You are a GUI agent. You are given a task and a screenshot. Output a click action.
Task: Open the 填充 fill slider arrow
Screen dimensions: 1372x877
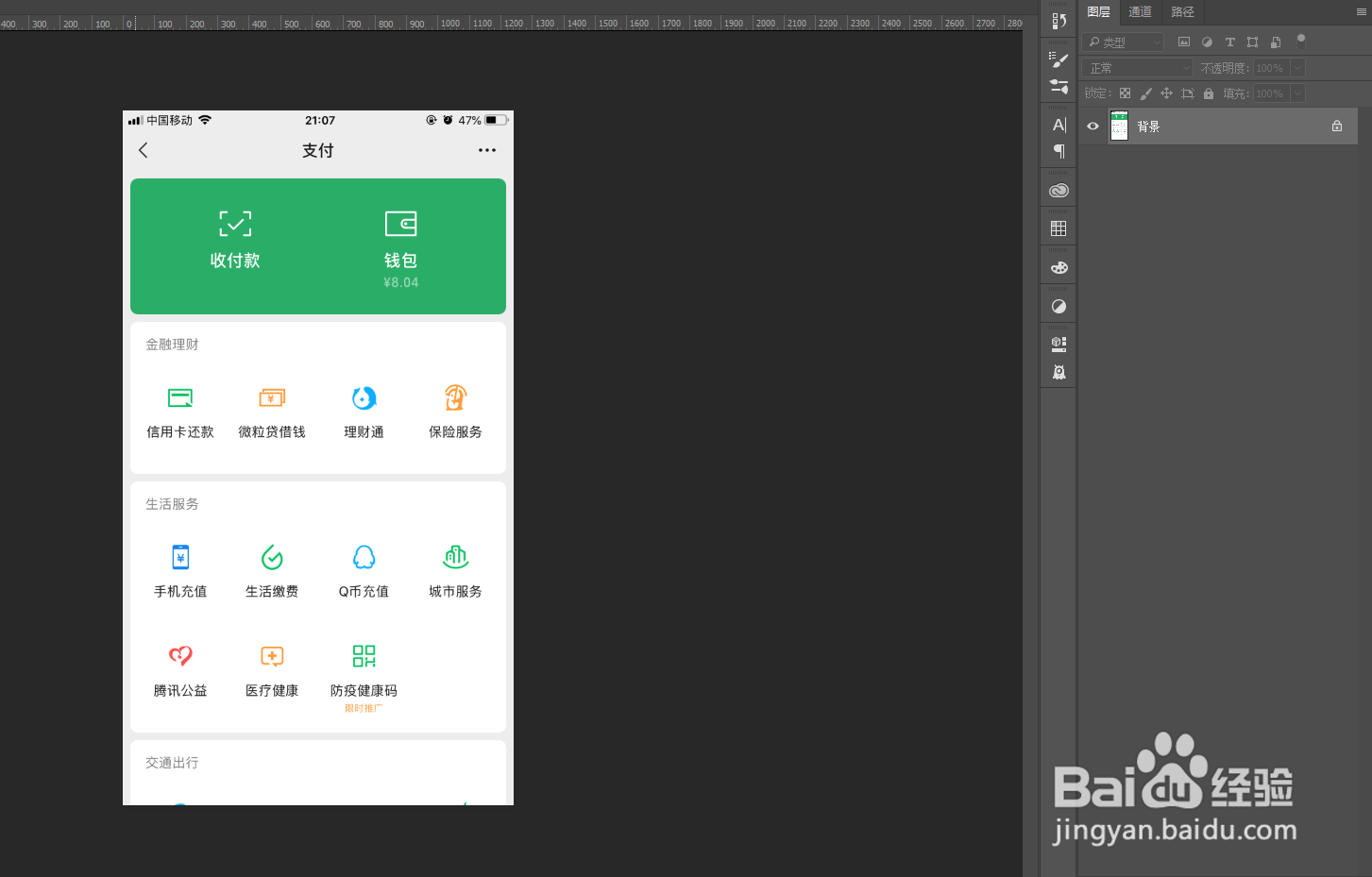(1298, 93)
